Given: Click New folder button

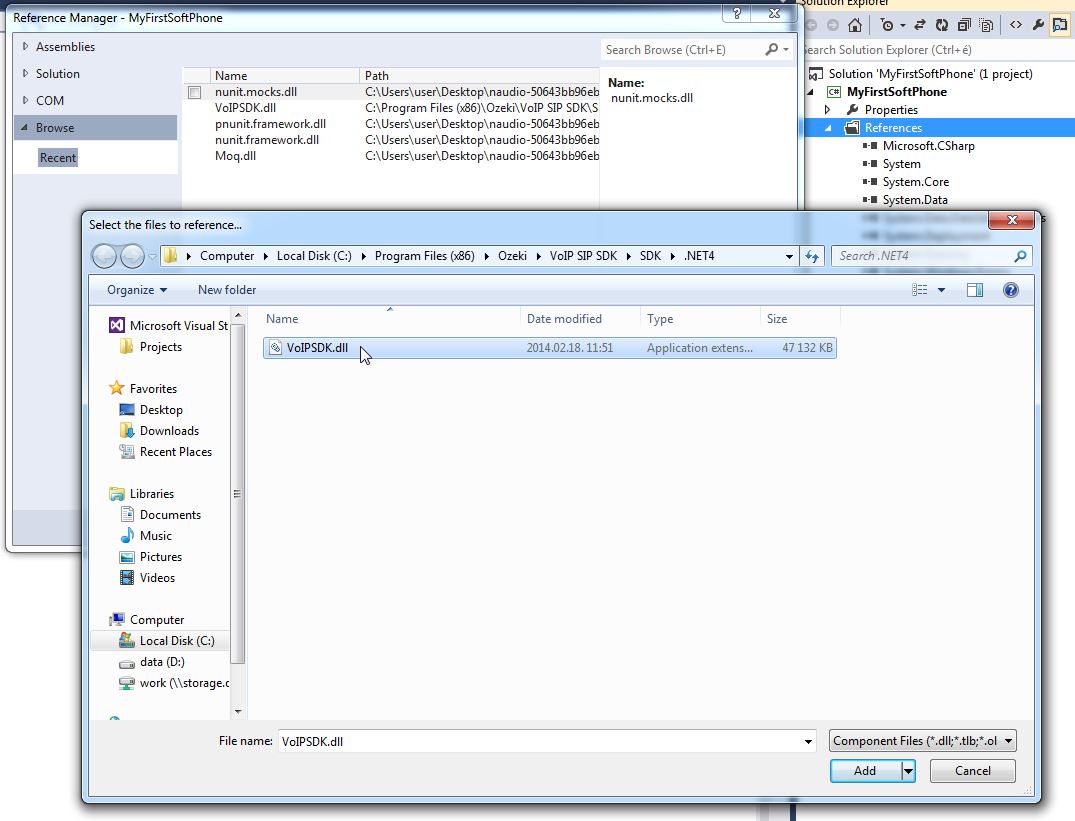Looking at the screenshot, I should pos(227,290).
